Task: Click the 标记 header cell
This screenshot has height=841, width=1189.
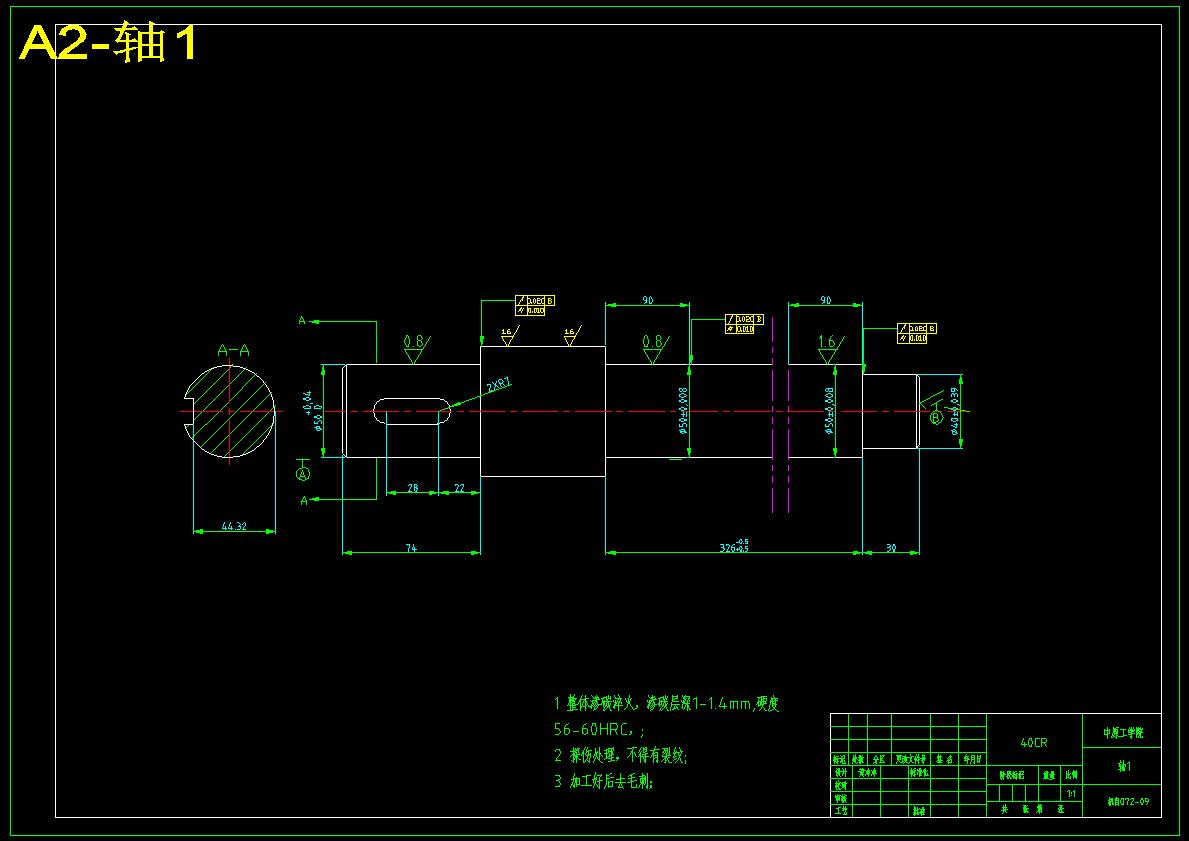Action: [x=839, y=759]
